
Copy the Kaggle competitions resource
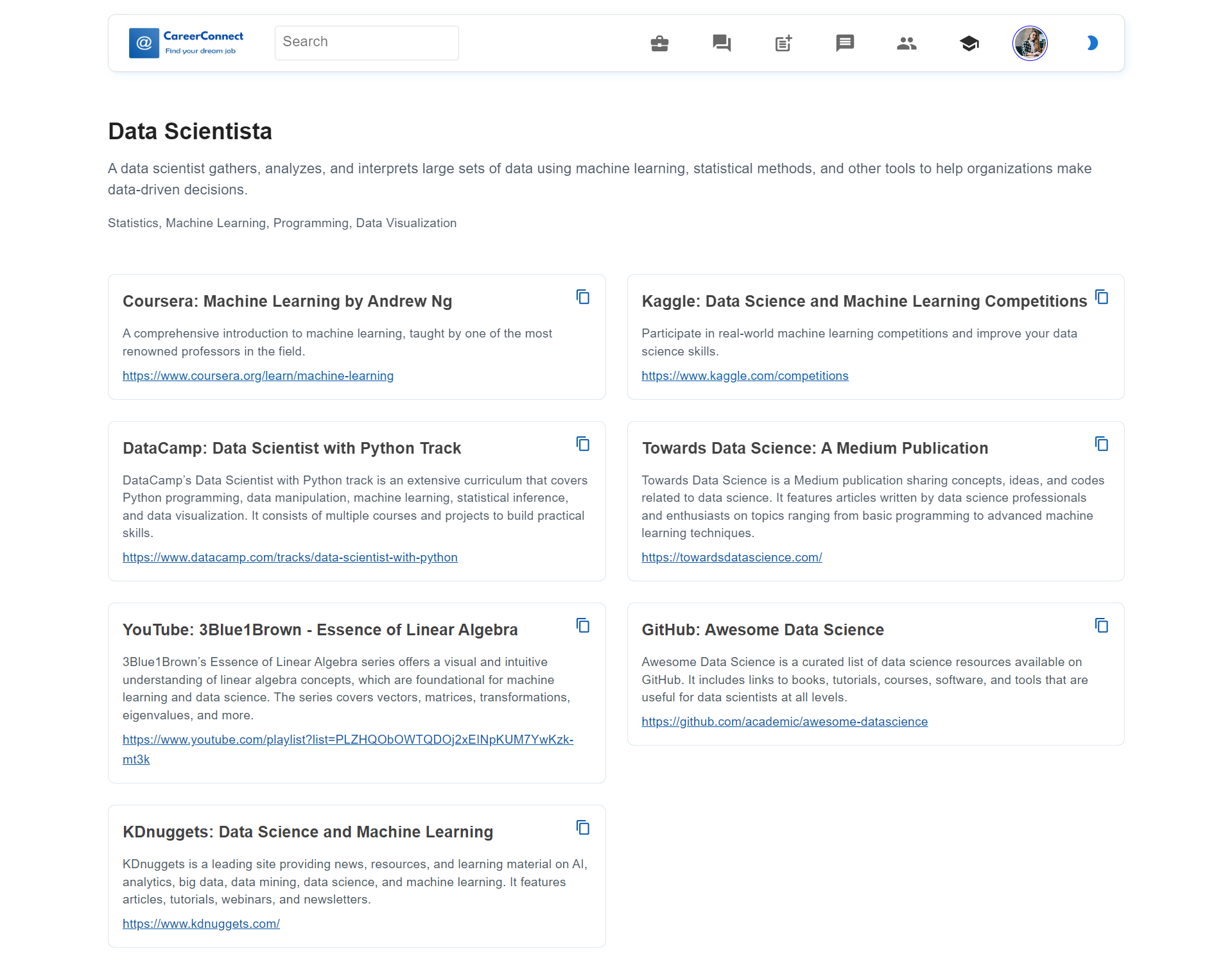click(x=1102, y=297)
